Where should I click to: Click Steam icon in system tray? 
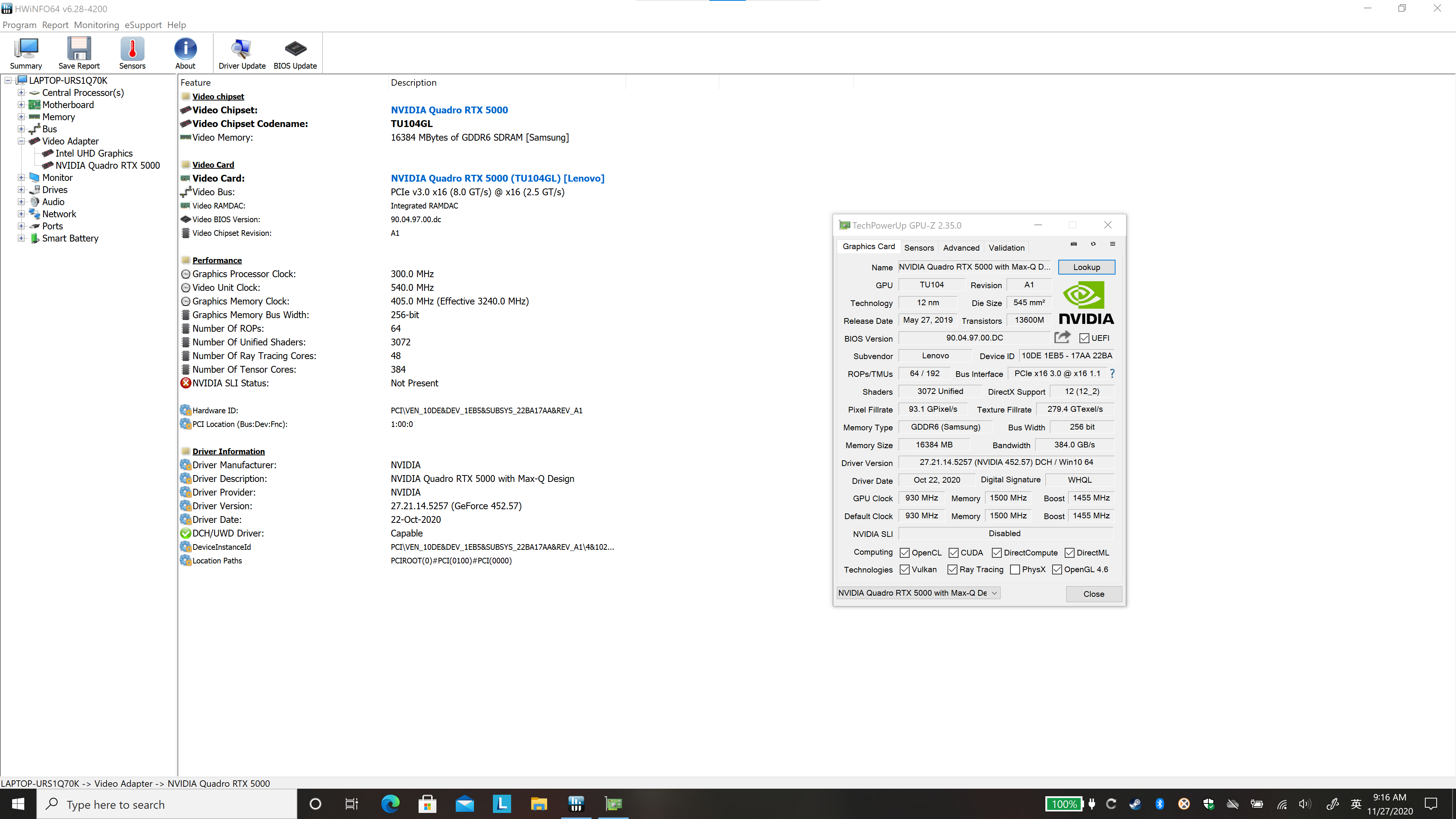(1135, 804)
